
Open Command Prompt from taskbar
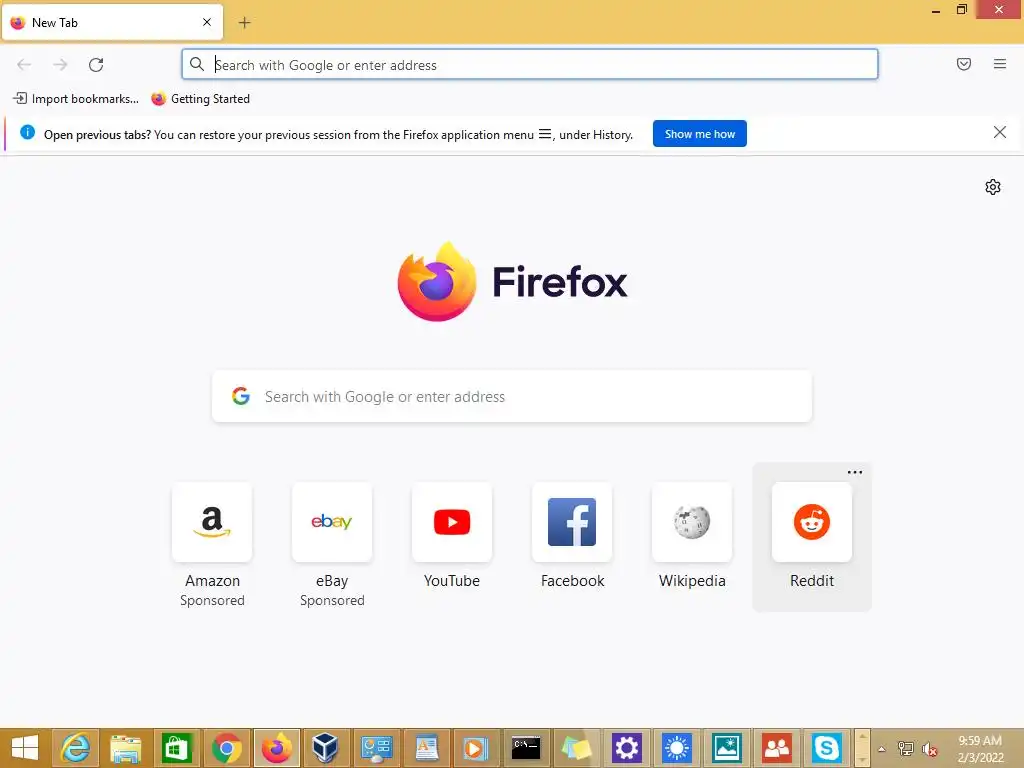click(x=526, y=748)
